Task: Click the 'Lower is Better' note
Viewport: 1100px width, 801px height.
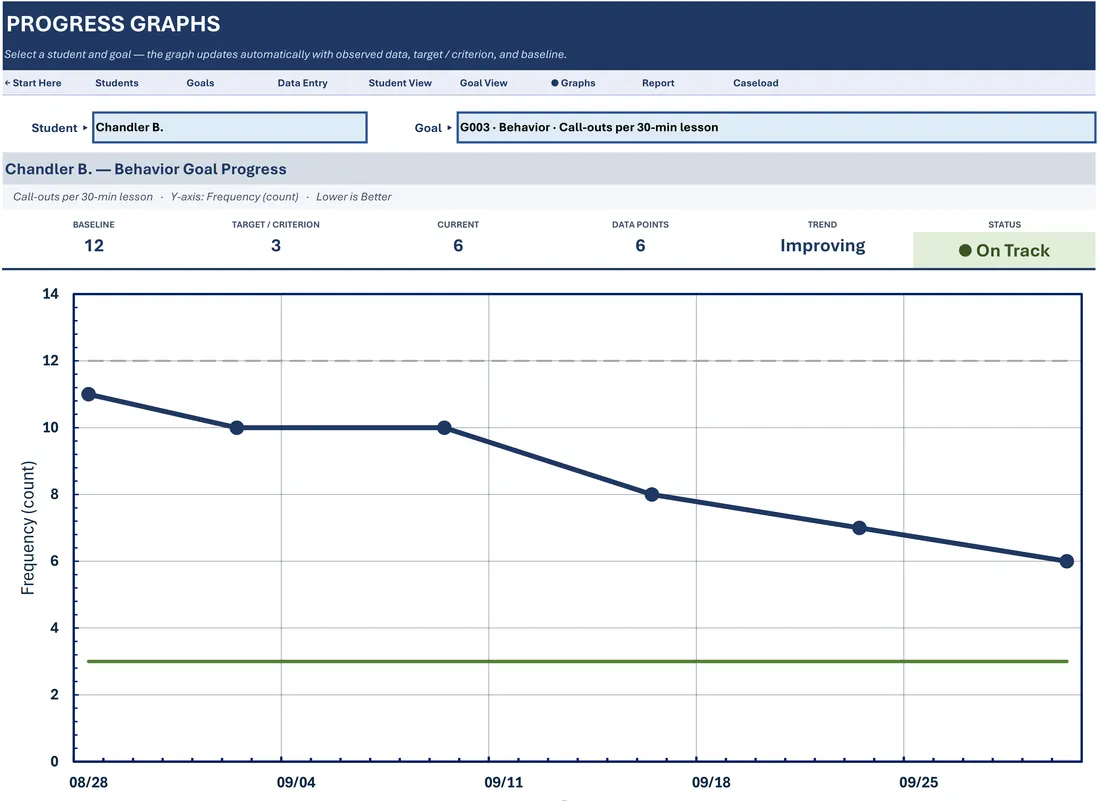Action: click(x=354, y=197)
